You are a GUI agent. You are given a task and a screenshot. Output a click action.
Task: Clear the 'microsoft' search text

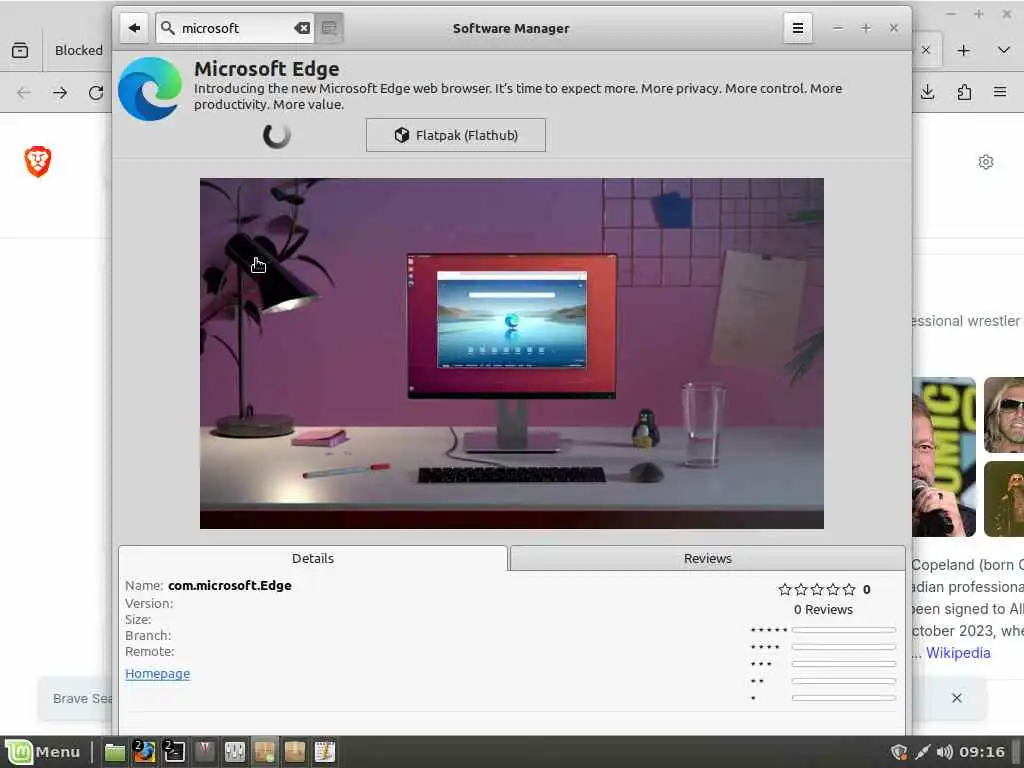tap(302, 28)
